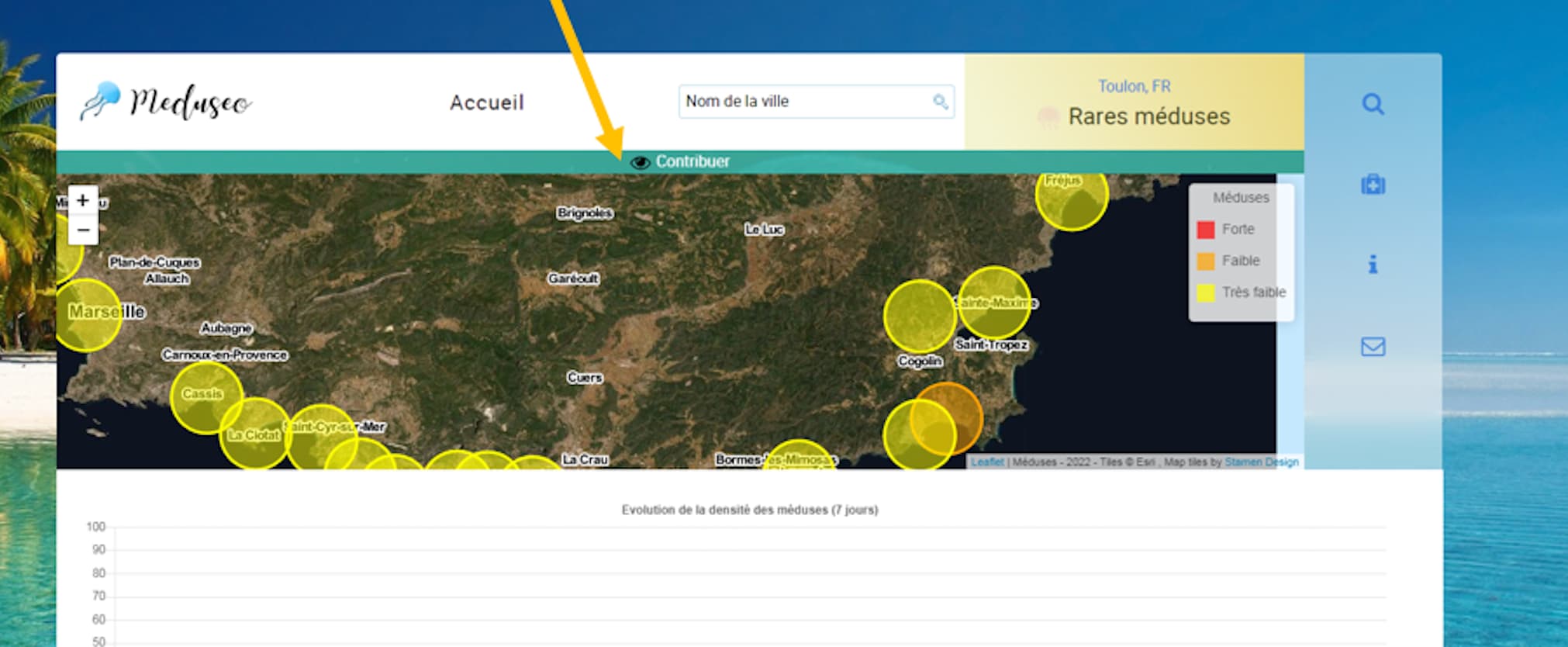This screenshot has width=1568, height=647.
Task: Click the Plan-de-Cuques map label
Action: pyautogui.click(x=154, y=262)
